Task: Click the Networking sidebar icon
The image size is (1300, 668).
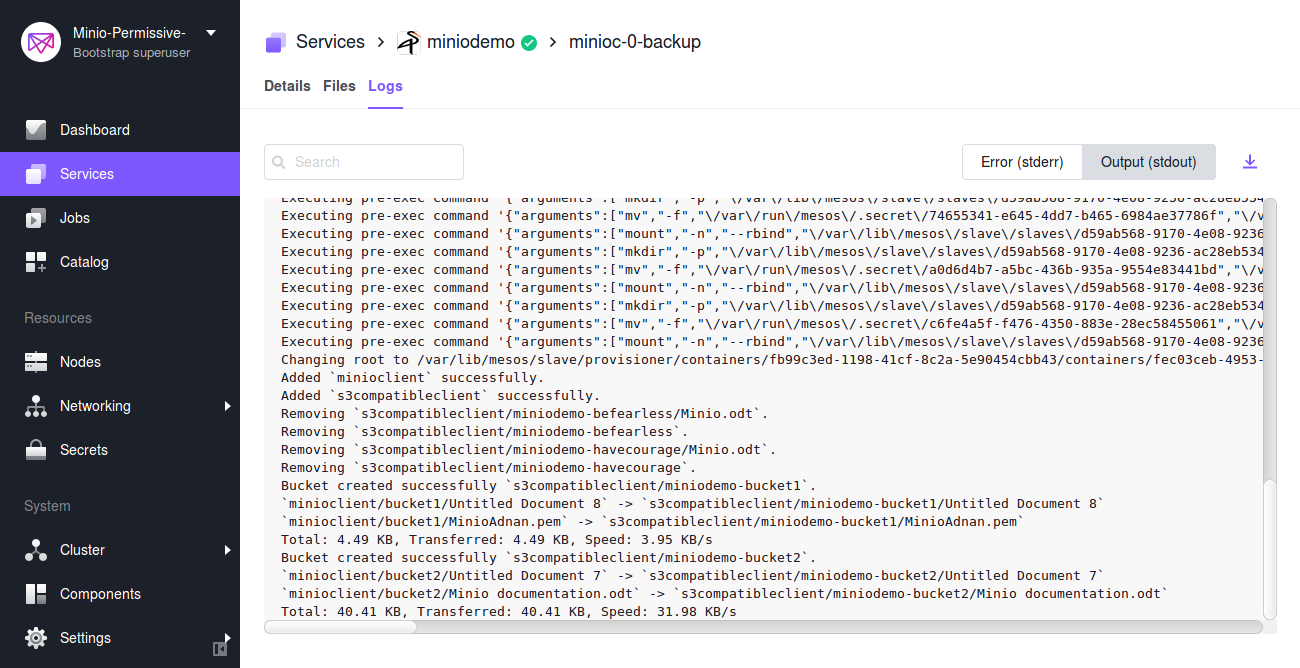Action: (36, 406)
